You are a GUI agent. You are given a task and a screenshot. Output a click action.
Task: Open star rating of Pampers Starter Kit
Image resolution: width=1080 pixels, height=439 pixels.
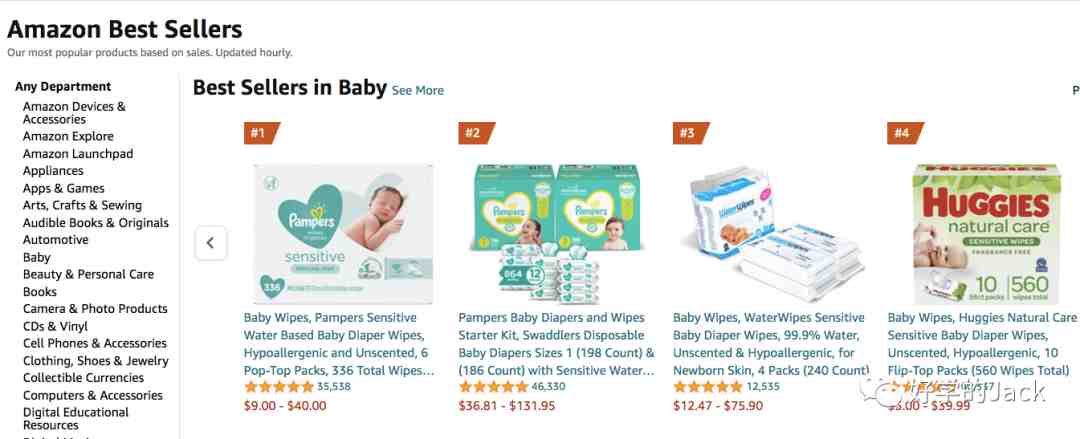[x=494, y=387]
